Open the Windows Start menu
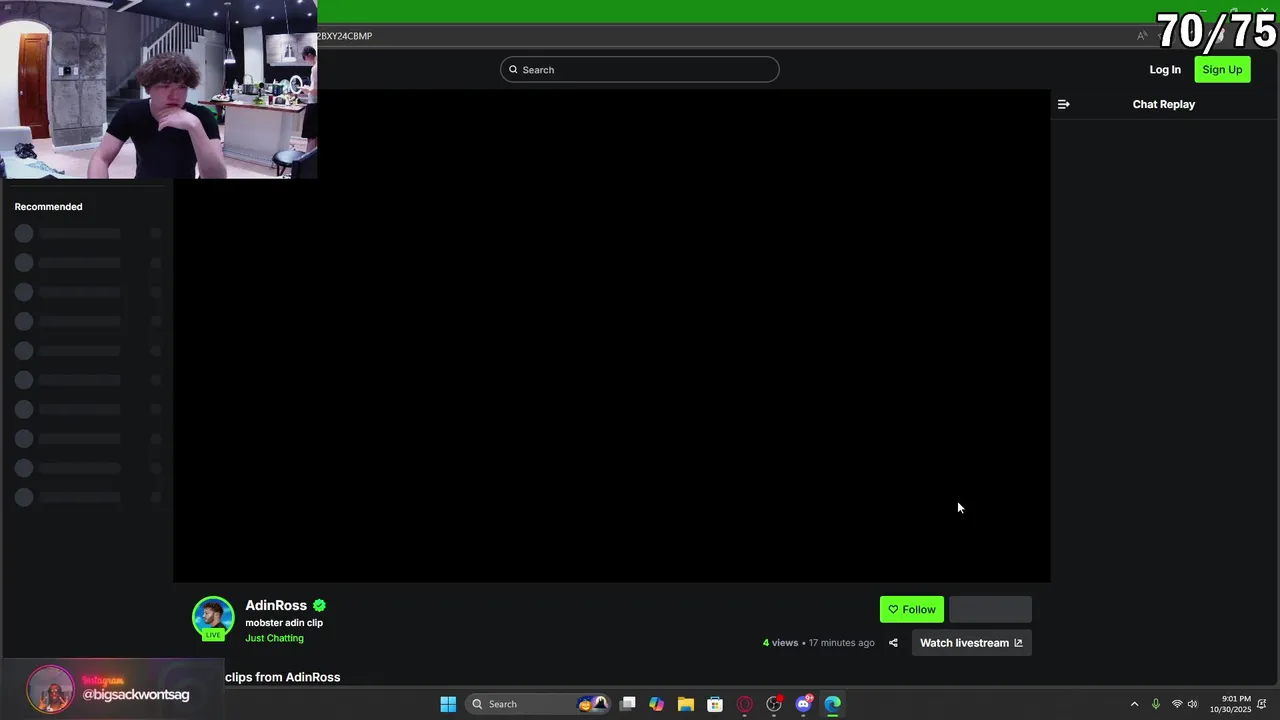This screenshot has height=720, width=1280. [x=448, y=704]
